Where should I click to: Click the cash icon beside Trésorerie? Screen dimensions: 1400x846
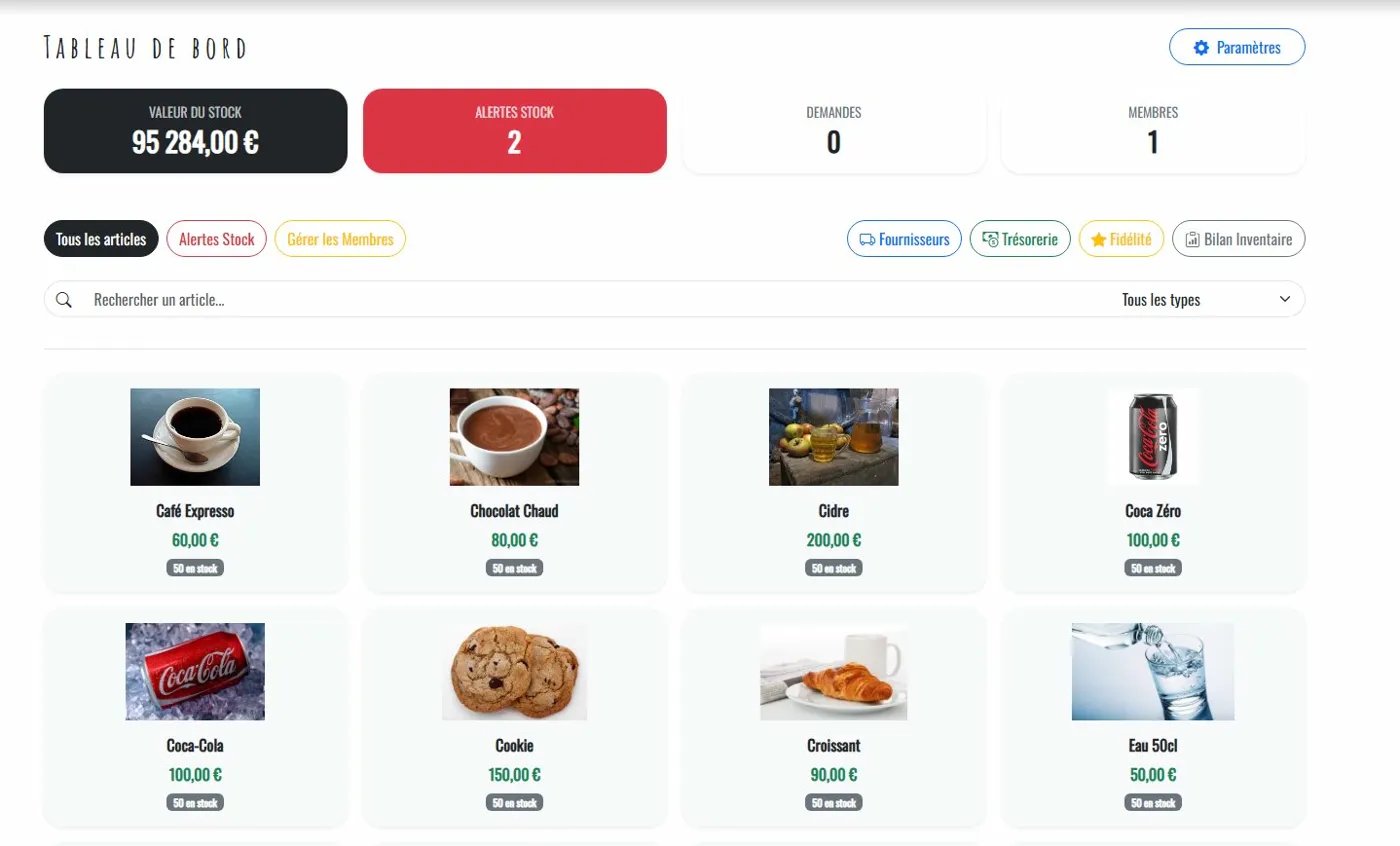(x=990, y=240)
